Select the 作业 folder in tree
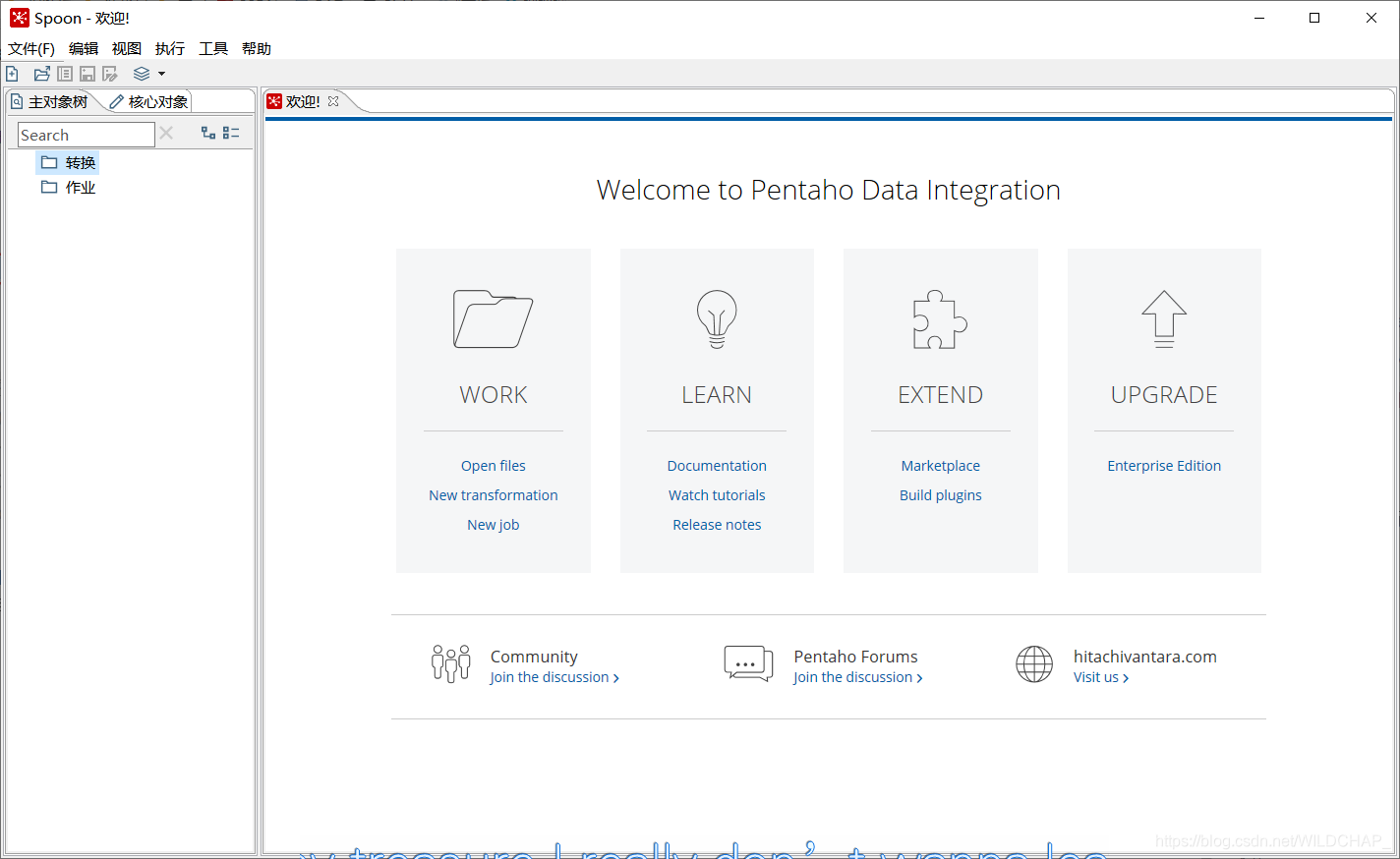The height and width of the screenshot is (859, 1400). point(68,187)
